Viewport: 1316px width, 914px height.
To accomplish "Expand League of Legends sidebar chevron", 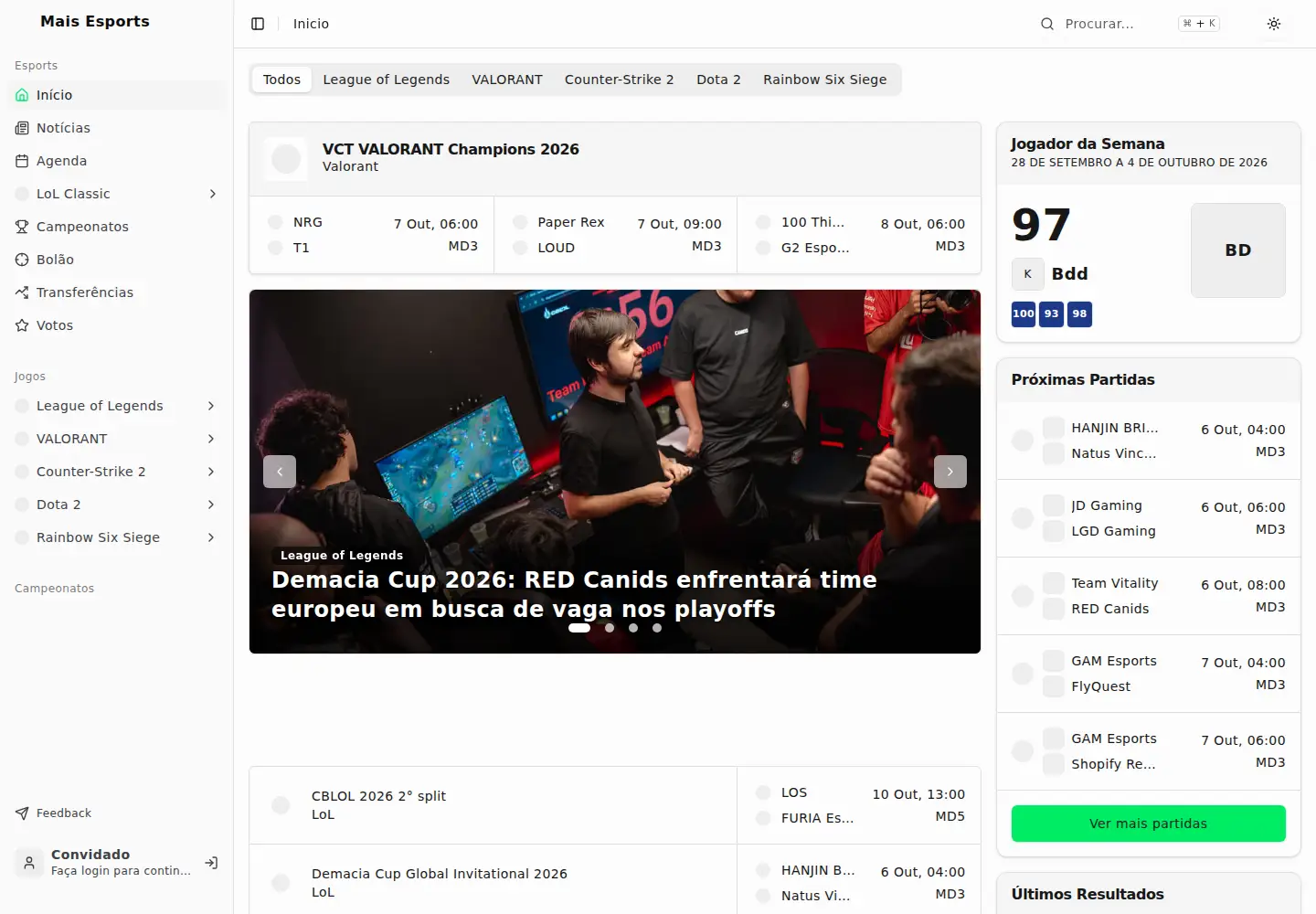I will tap(211, 406).
